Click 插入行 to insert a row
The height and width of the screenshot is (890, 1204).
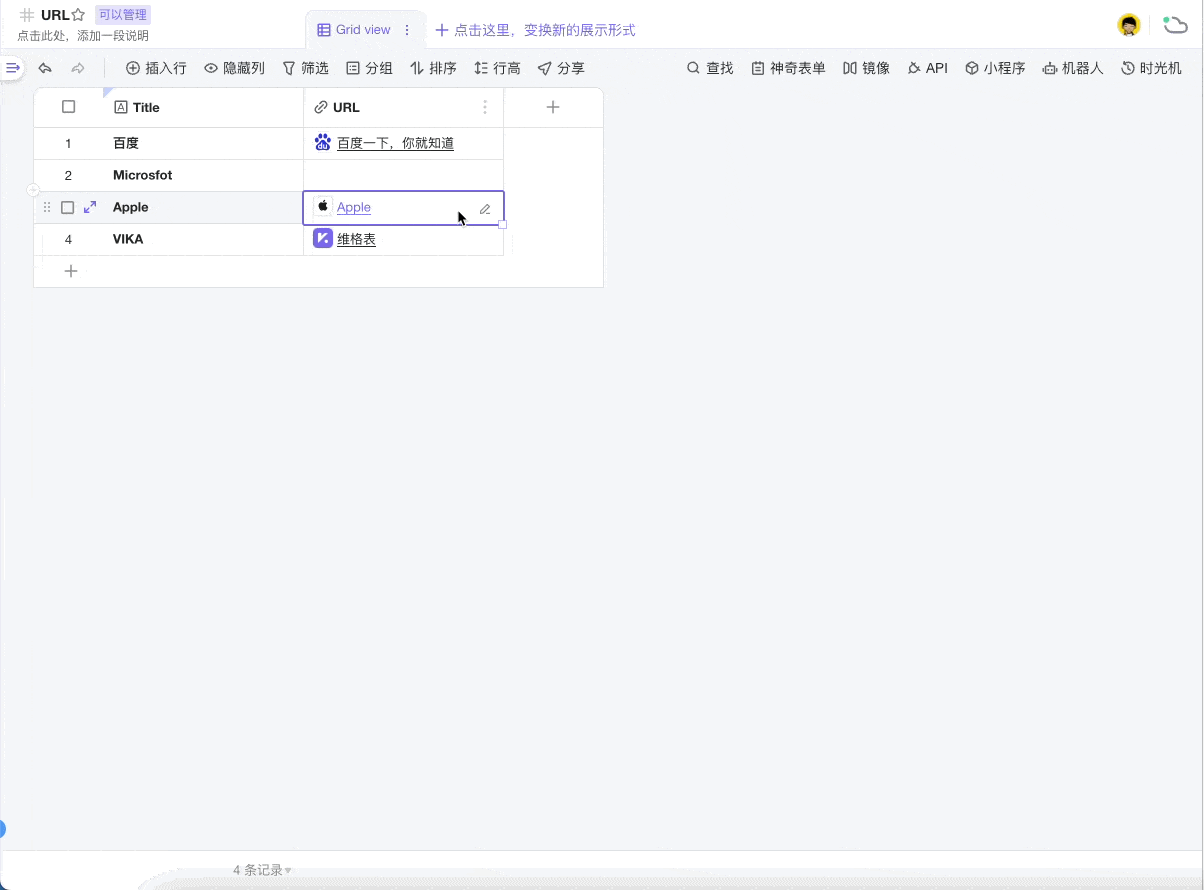(156, 68)
